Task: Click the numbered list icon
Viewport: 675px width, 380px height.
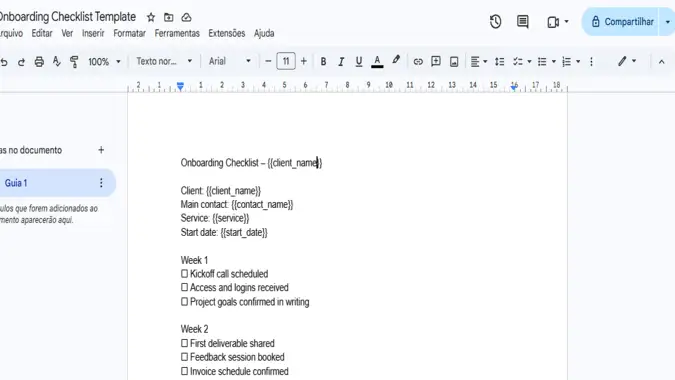Action: 567,62
